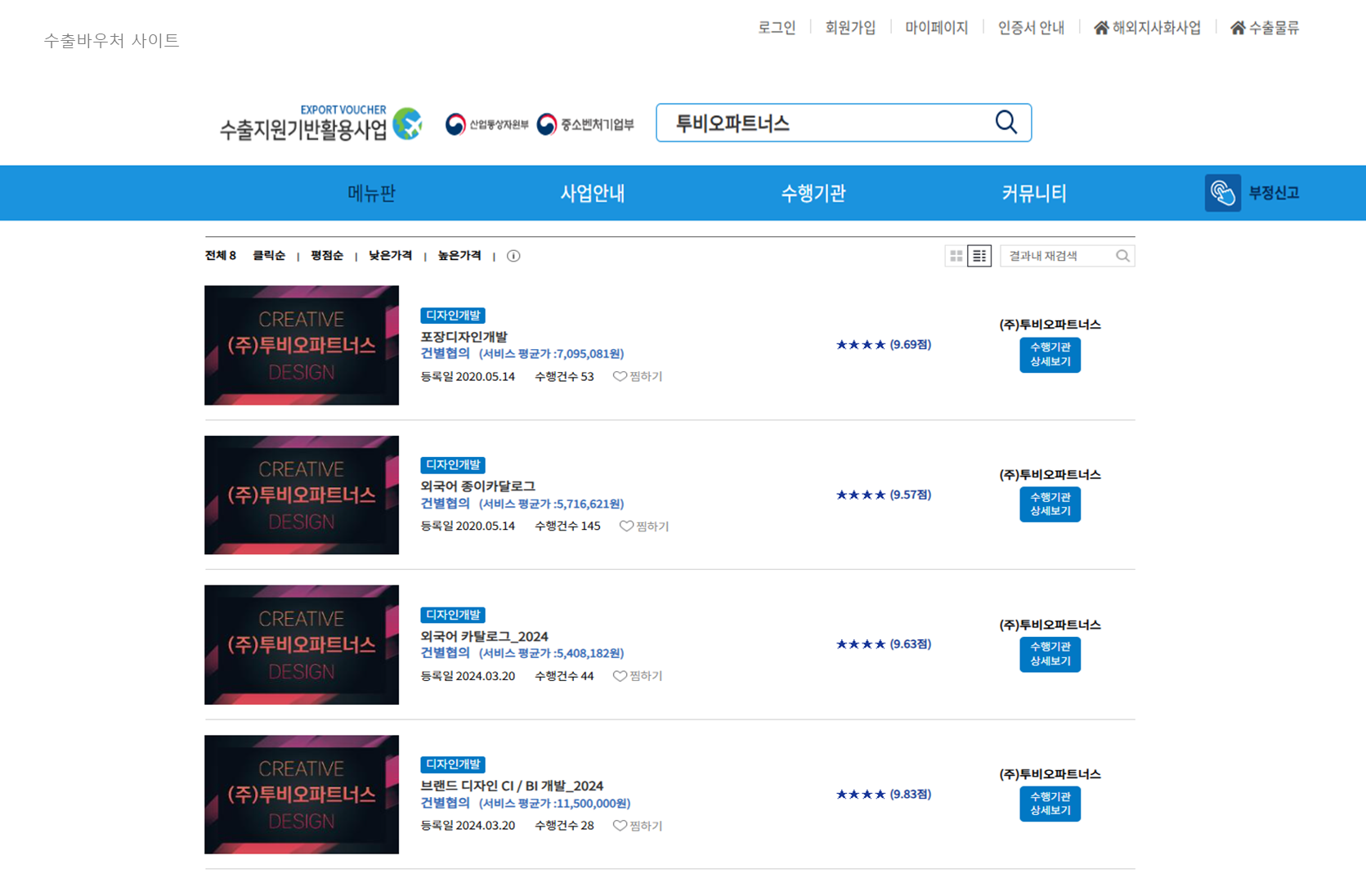The width and height of the screenshot is (1366, 896).
Task: Sort results by 평점순
Action: tap(326, 256)
